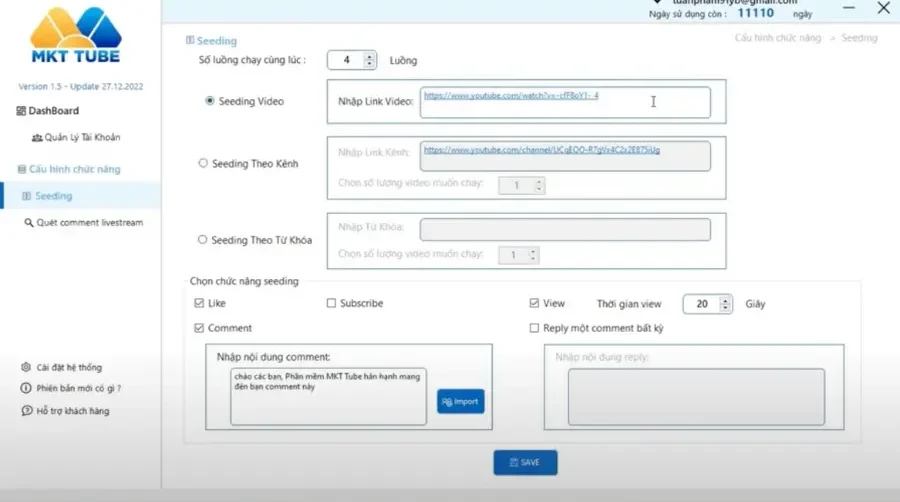Minimize the MKT Tube window
900x502 pixels.
pyautogui.click(x=849, y=7)
